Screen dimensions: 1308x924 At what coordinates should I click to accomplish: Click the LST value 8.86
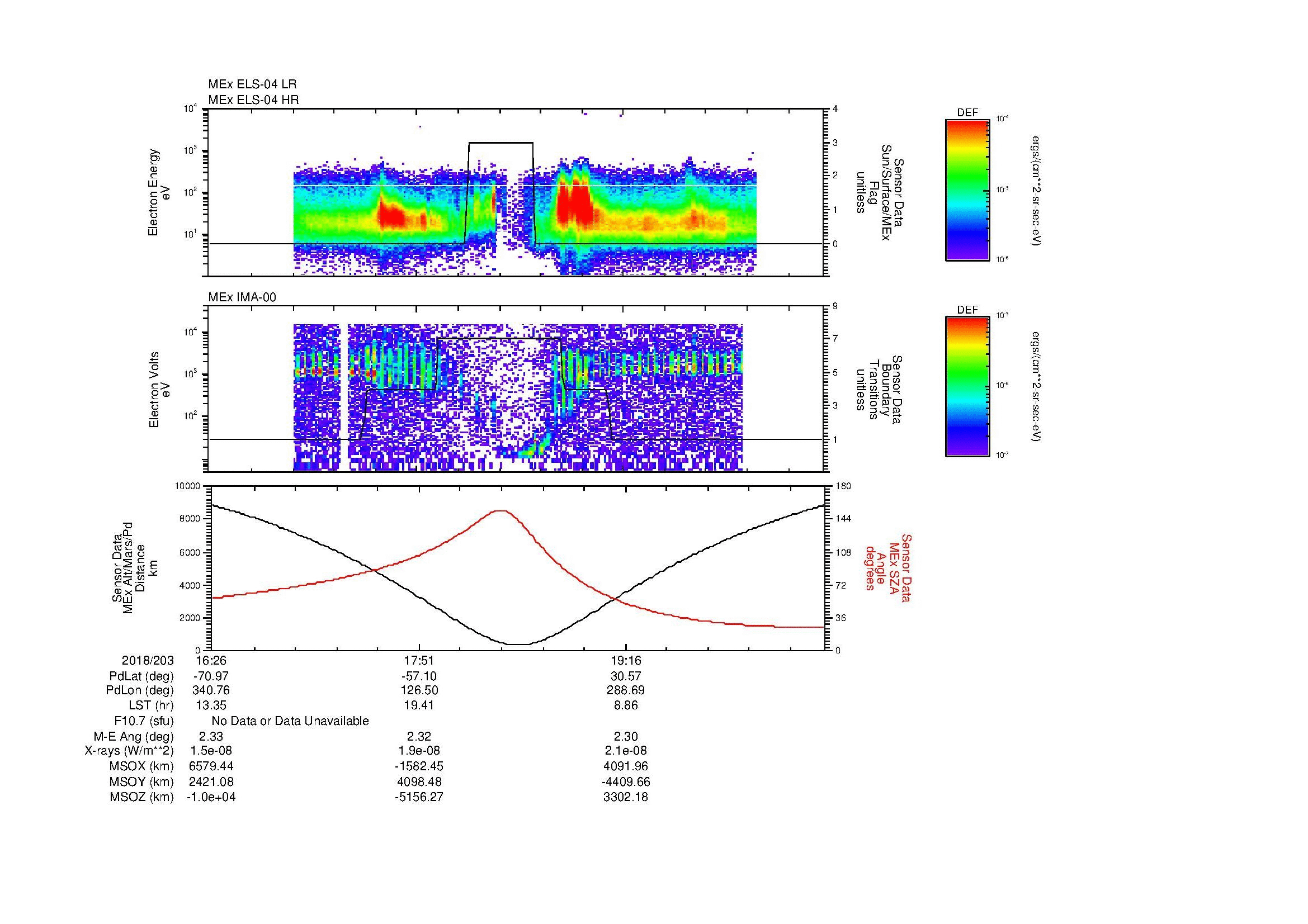626,705
